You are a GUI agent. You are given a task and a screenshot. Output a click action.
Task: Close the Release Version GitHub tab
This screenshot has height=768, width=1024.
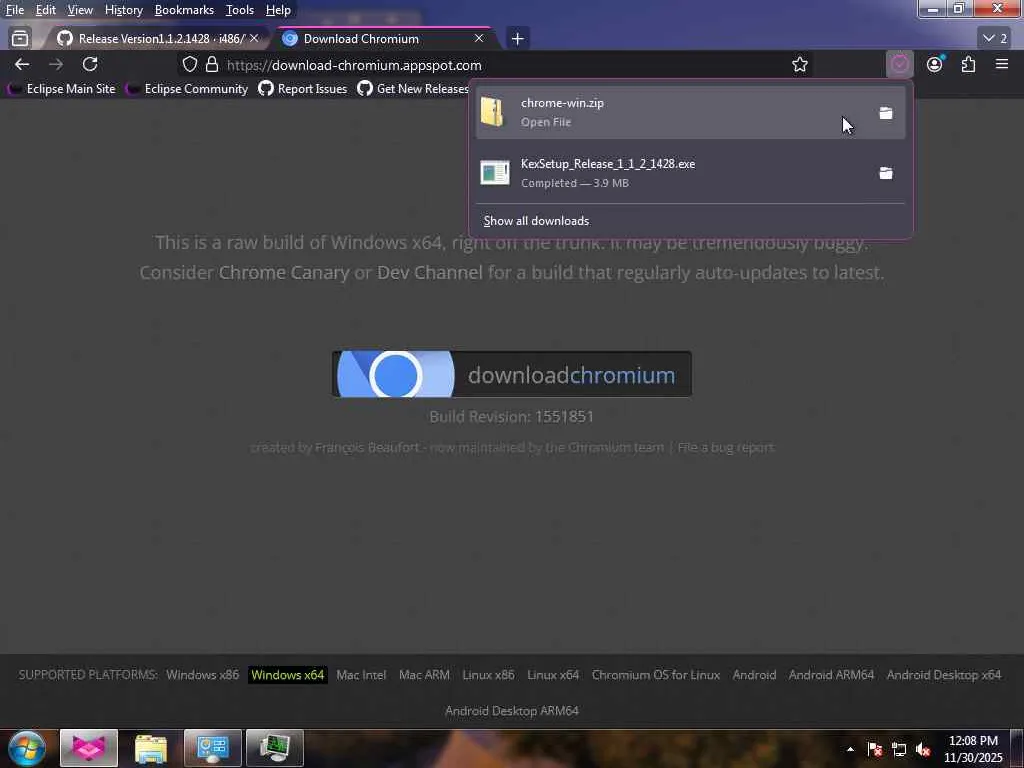coord(254,39)
